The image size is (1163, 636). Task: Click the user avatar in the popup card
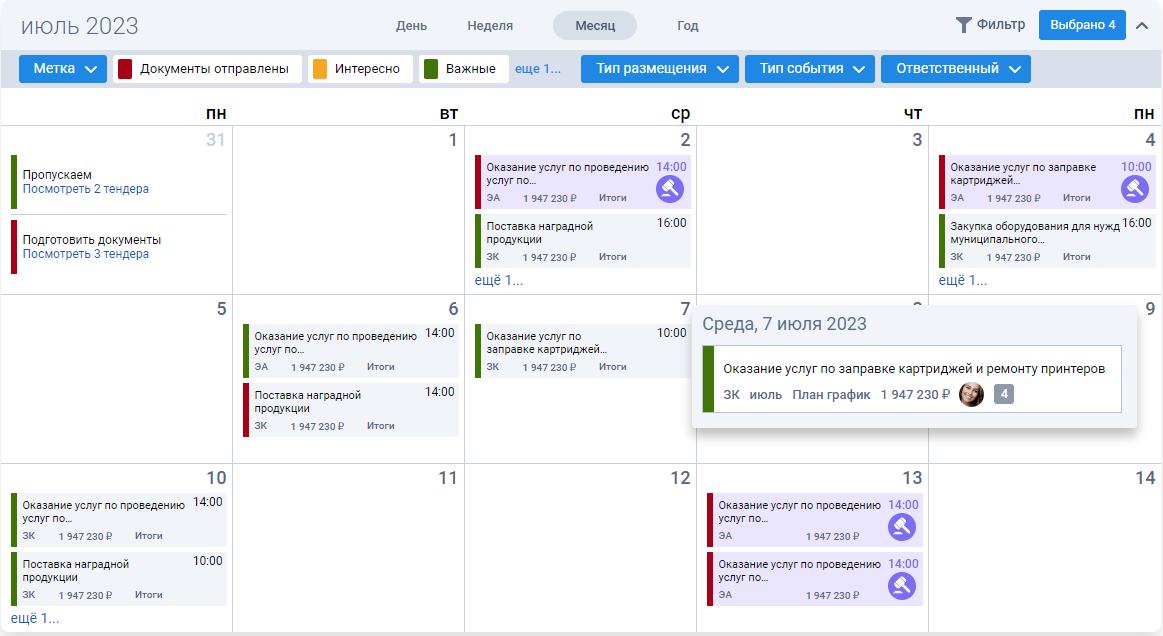[971, 394]
